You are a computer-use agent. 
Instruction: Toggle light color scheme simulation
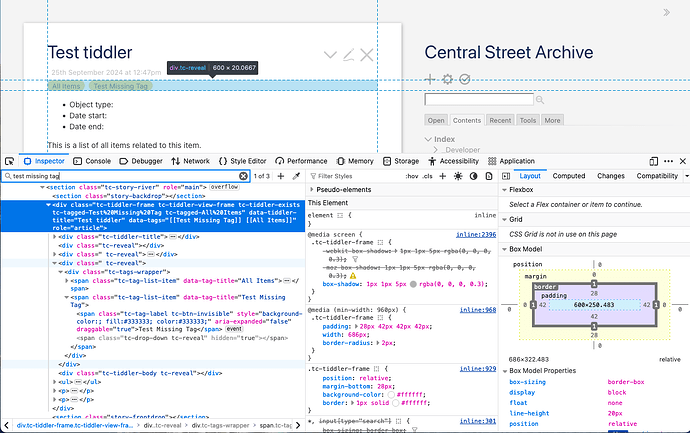tap(458, 176)
